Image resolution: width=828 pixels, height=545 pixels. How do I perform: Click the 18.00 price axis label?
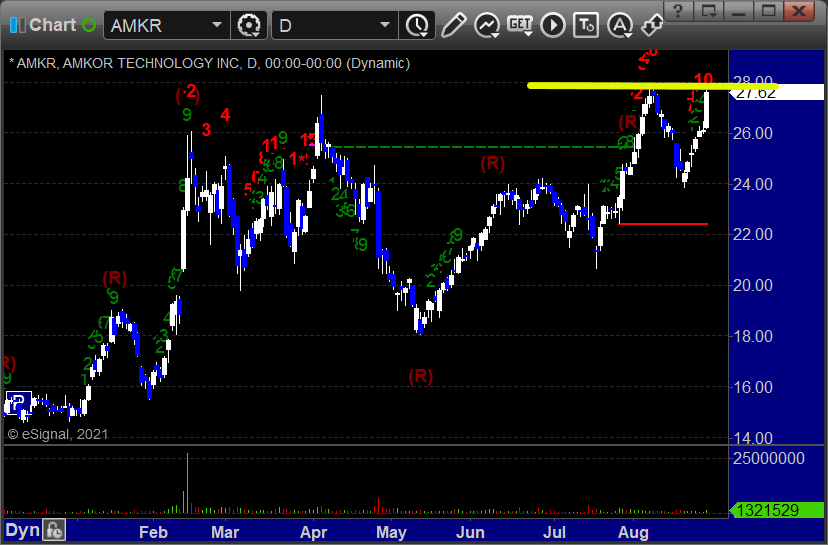coord(752,336)
